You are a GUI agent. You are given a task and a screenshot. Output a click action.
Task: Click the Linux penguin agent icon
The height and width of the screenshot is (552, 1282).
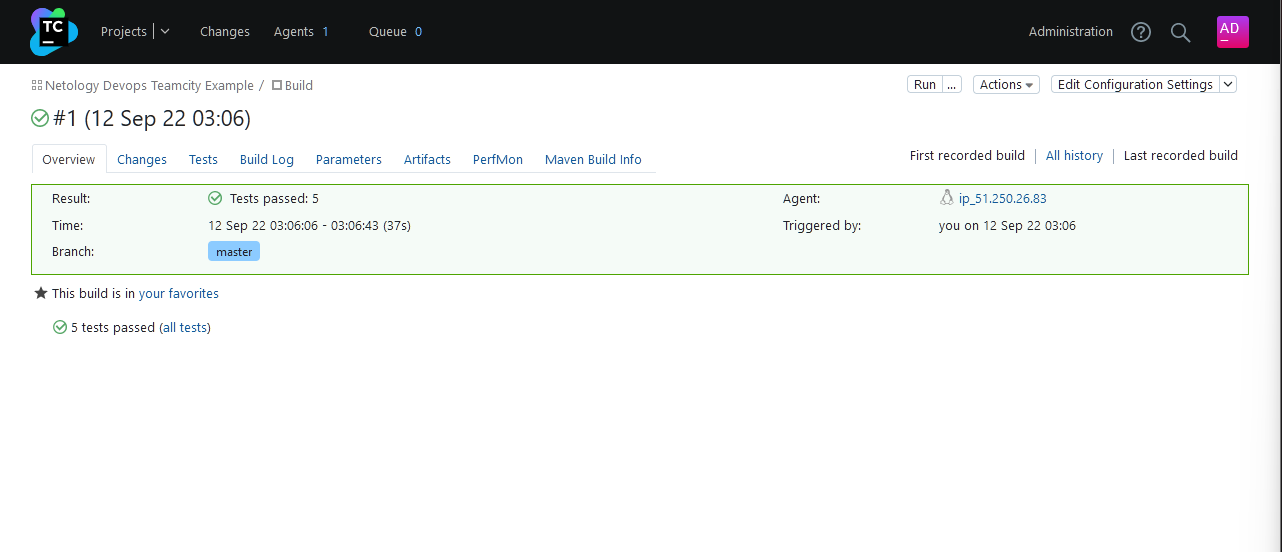(x=946, y=198)
